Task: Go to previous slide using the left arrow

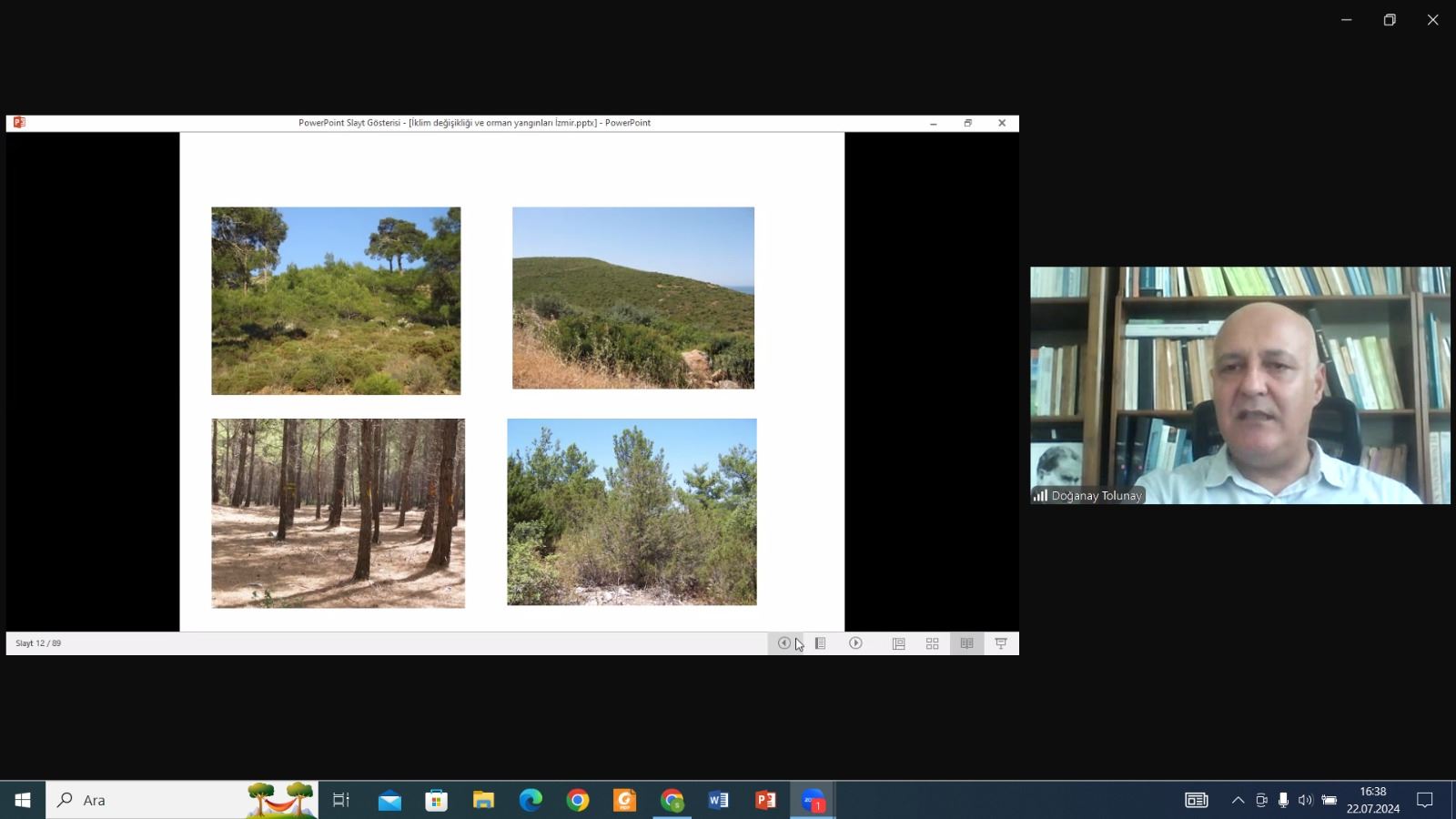Action: coord(784,643)
